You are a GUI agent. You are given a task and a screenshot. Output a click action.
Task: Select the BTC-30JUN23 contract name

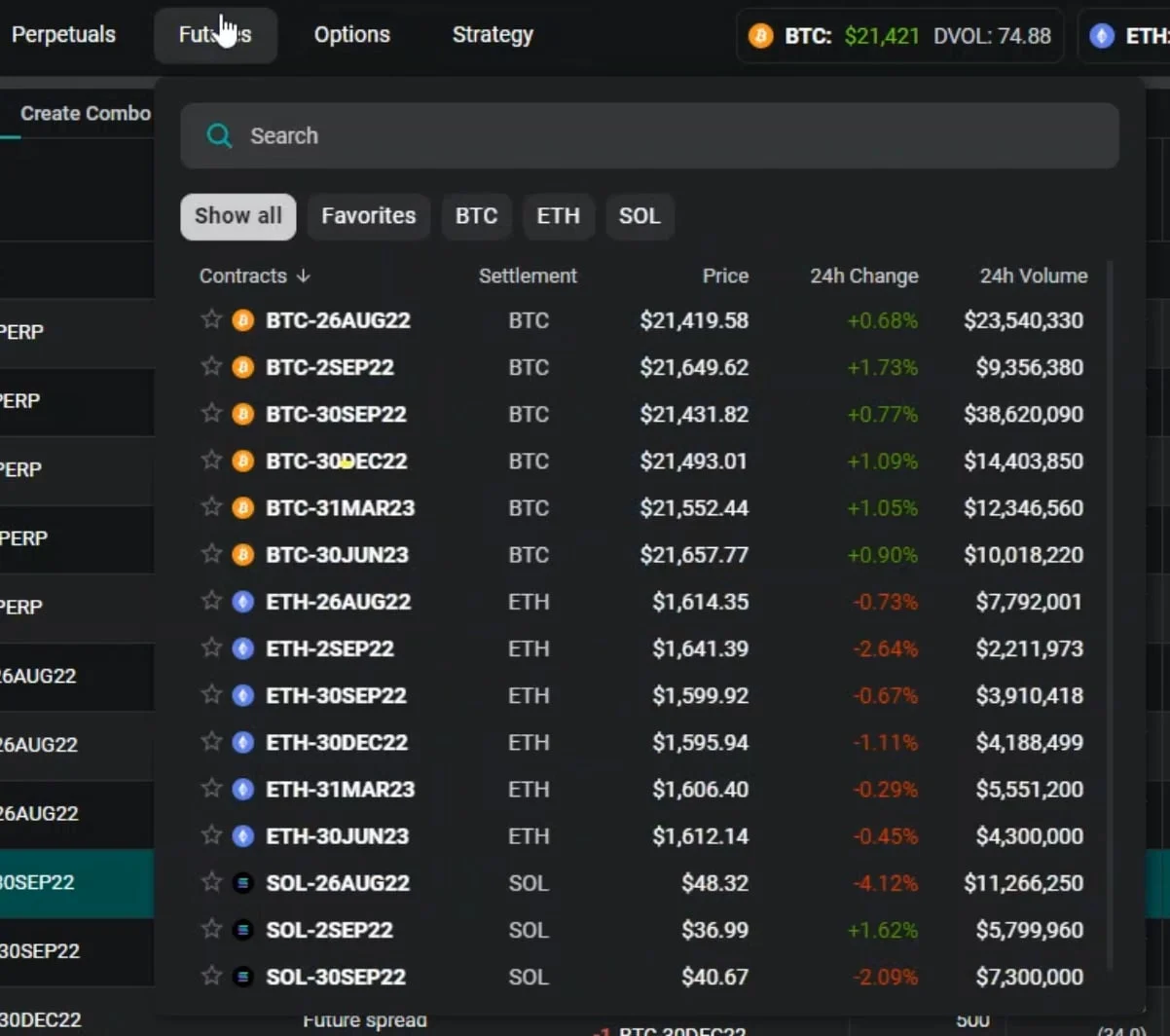point(337,554)
